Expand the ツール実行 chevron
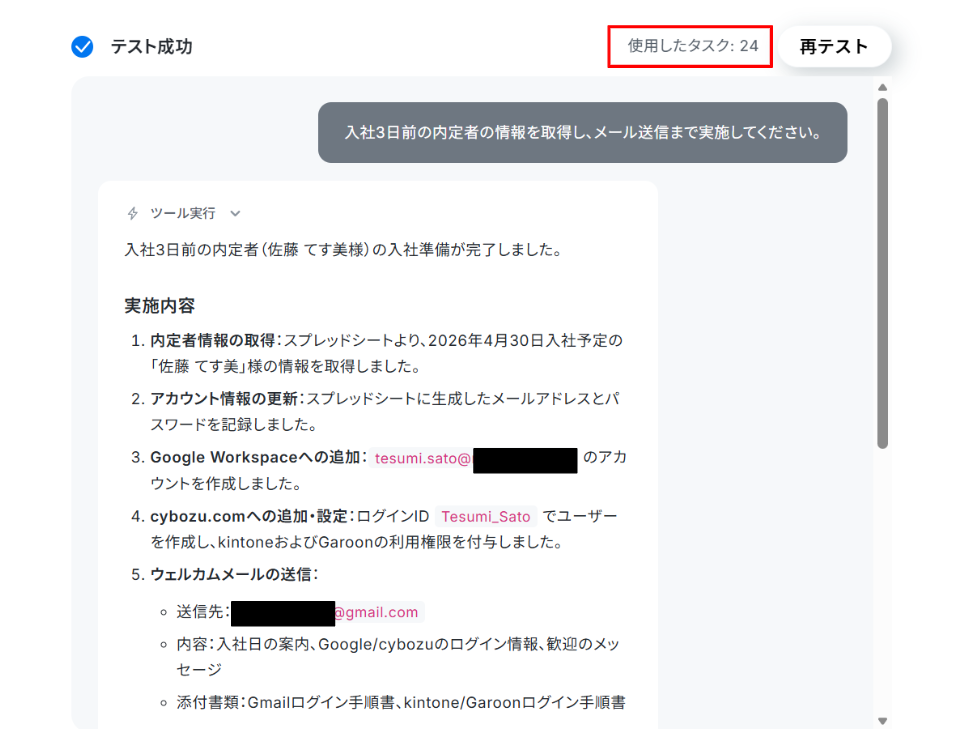Image resolution: width=961 pixels, height=729 pixels. pyautogui.click(x=235, y=213)
